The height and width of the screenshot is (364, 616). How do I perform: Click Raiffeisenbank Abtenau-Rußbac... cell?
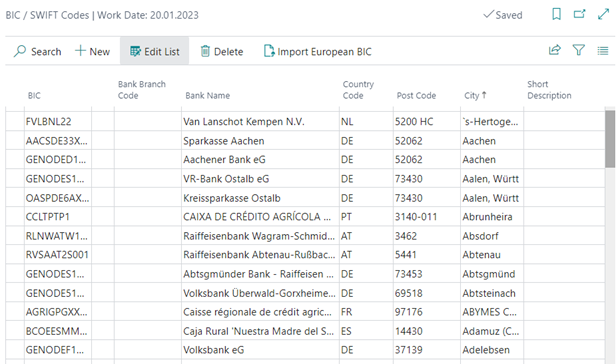[260, 255]
